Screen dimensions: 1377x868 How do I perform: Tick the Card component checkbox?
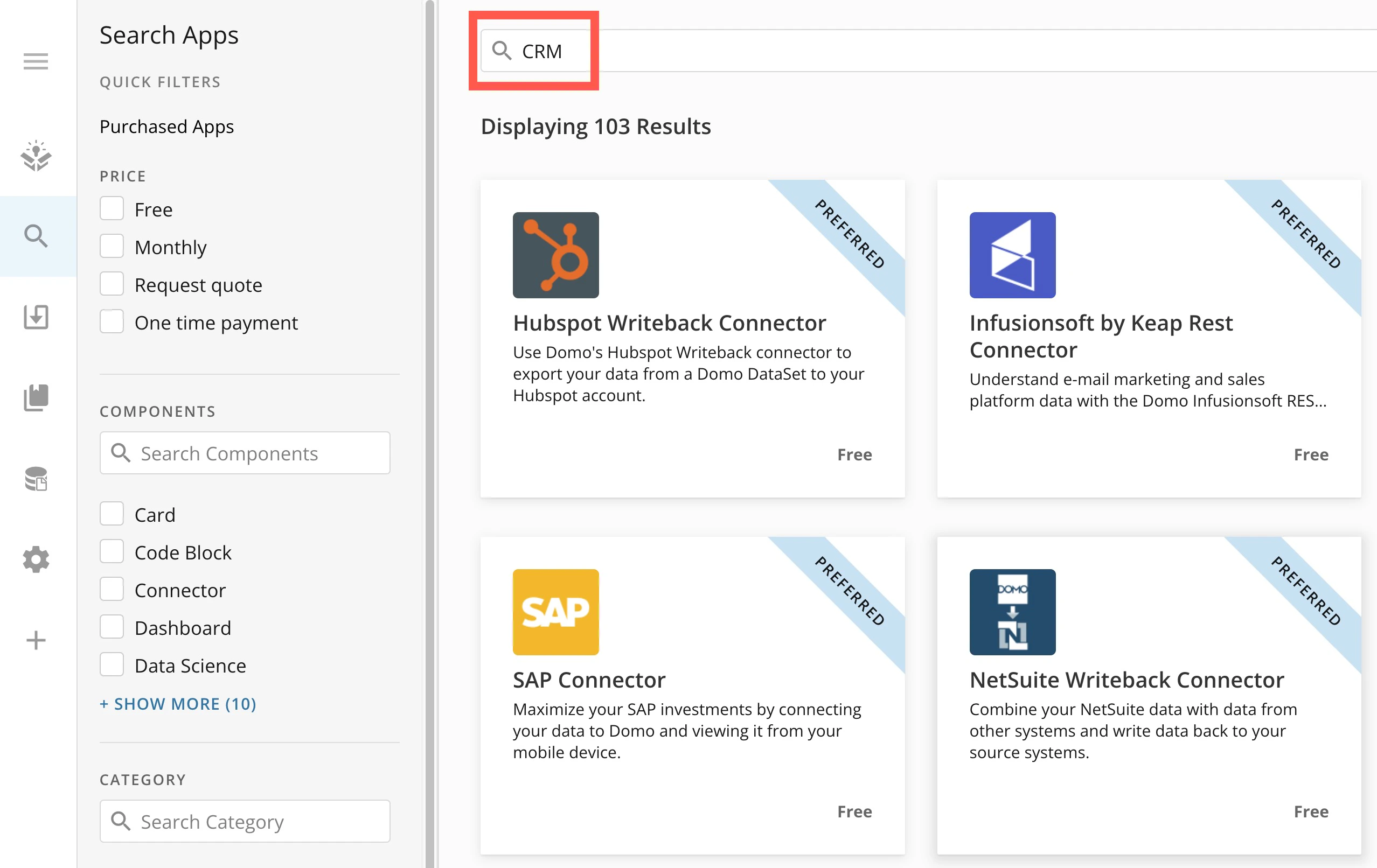pyautogui.click(x=112, y=514)
